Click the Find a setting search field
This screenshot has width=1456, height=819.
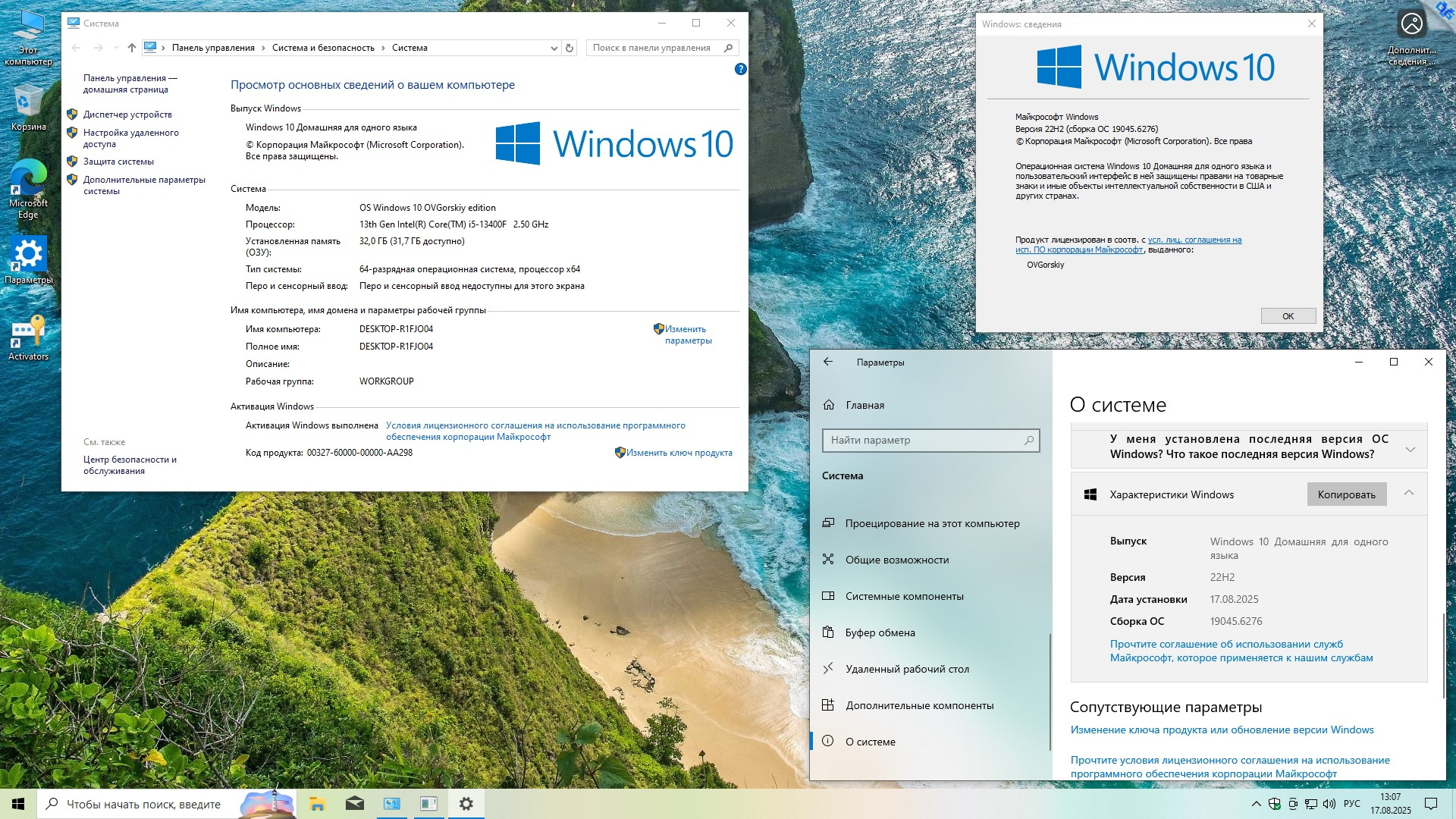(x=925, y=440)
